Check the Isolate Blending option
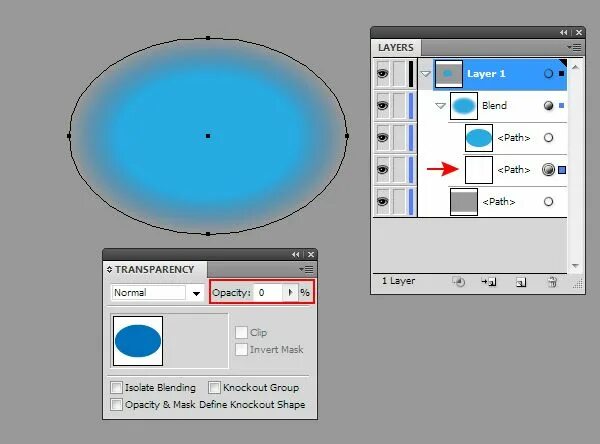 coord(116,387)
